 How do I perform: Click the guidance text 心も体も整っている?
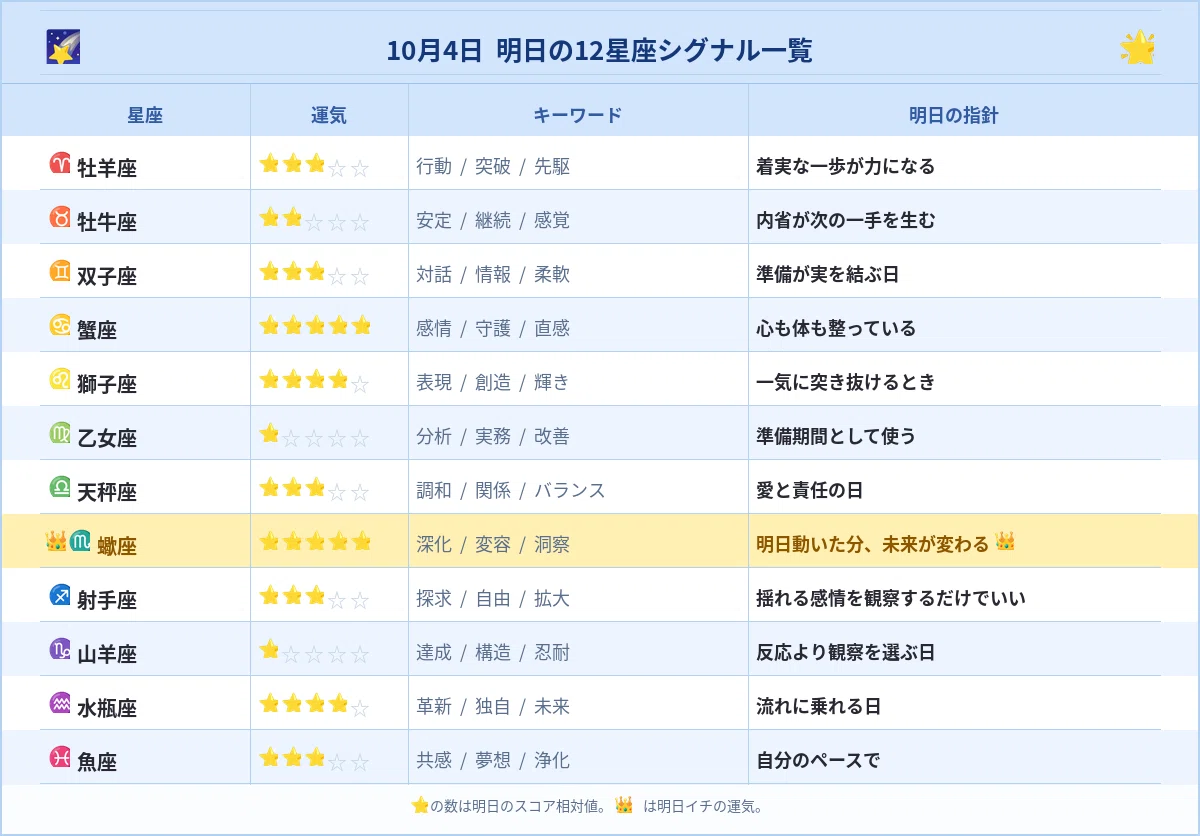point(836,328)
